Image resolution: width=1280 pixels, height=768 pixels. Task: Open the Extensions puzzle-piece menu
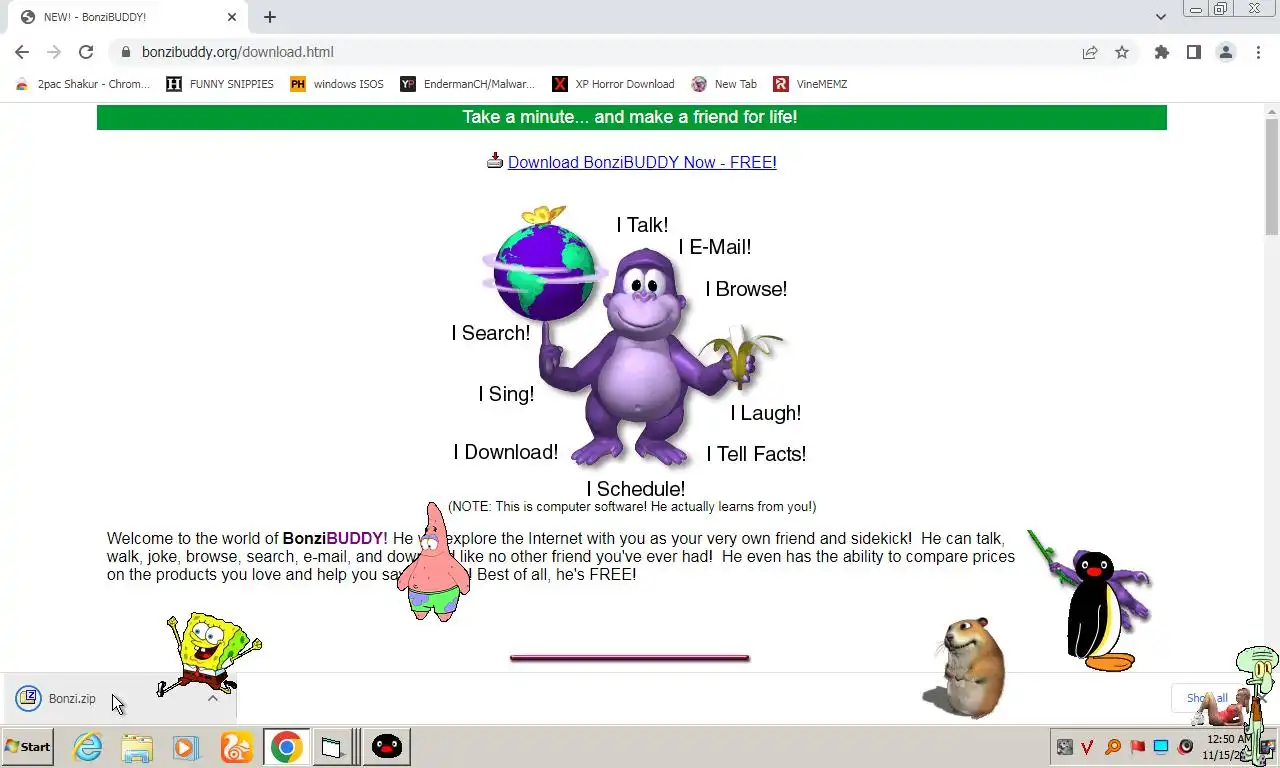click(1161, 52)
